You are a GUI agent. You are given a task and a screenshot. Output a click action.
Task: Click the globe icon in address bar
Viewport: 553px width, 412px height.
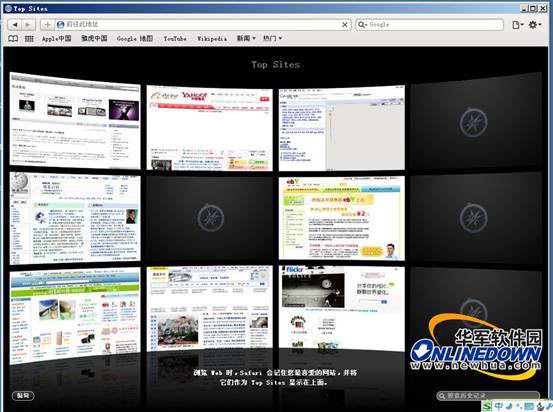(60, 25)
